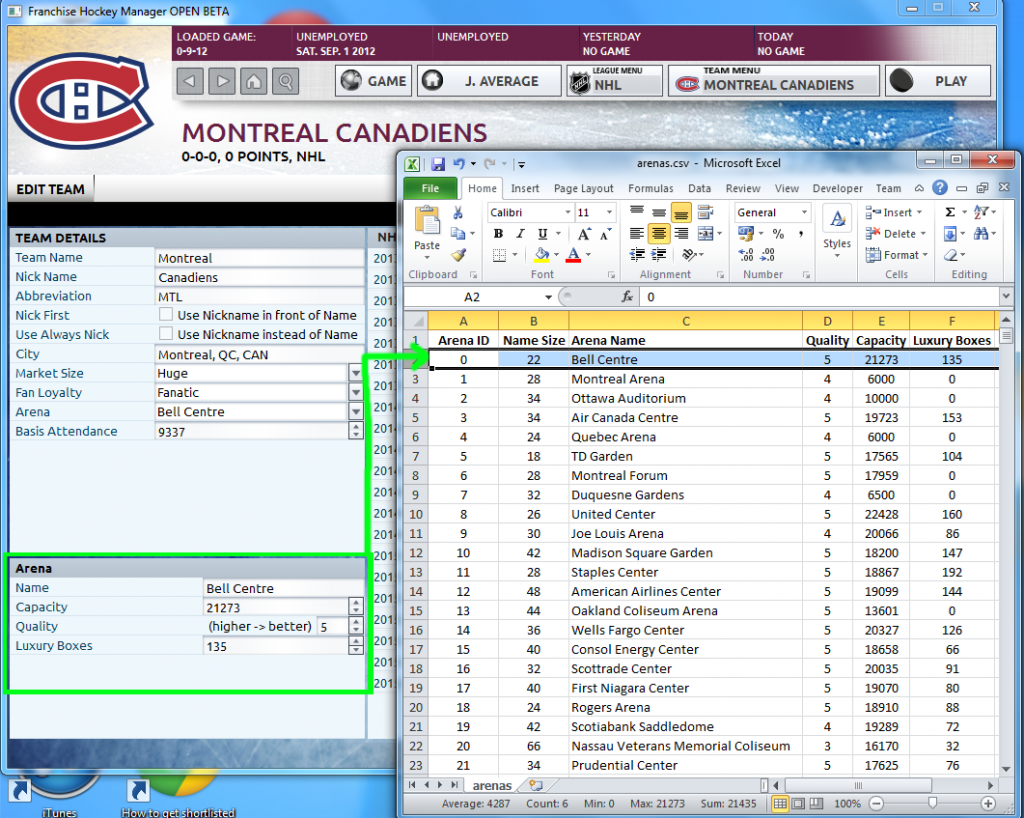Switch to Page Layout view in status bar

(798, 803)
